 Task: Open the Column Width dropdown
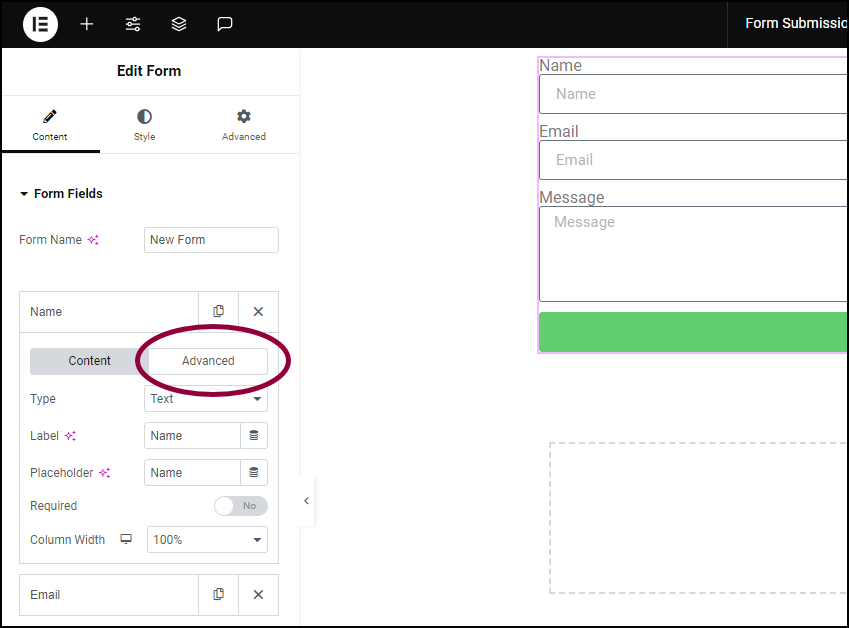pyautogui.click(x=207, y=539)
